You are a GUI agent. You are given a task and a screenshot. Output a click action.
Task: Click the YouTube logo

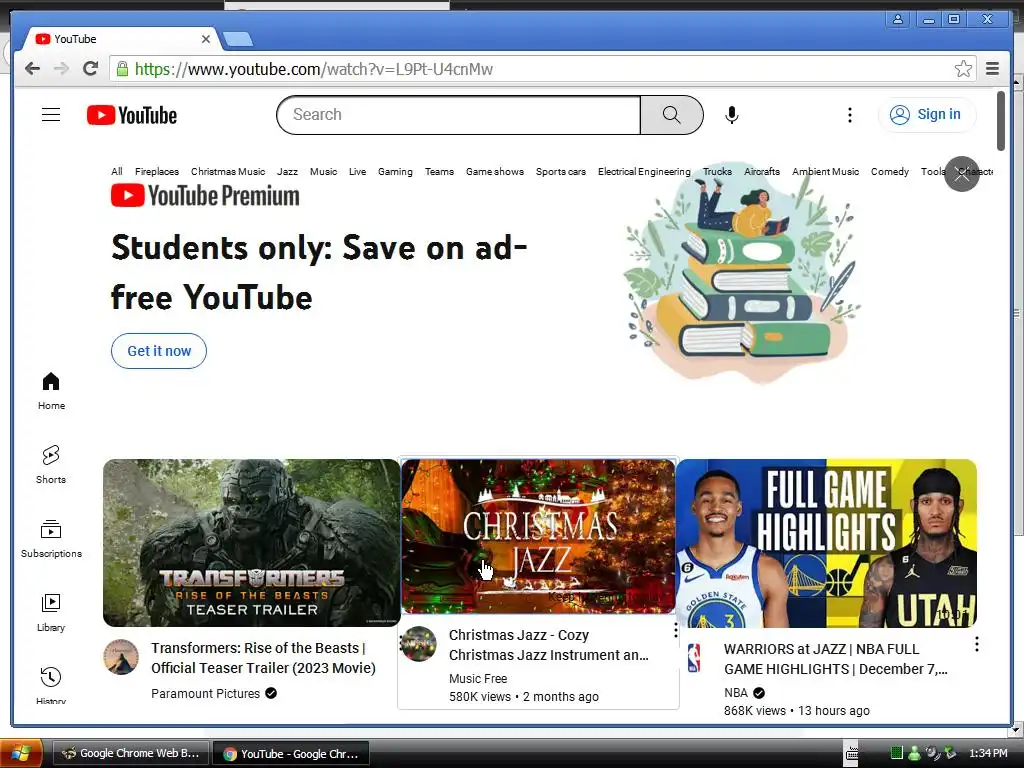tap(132, 115)
